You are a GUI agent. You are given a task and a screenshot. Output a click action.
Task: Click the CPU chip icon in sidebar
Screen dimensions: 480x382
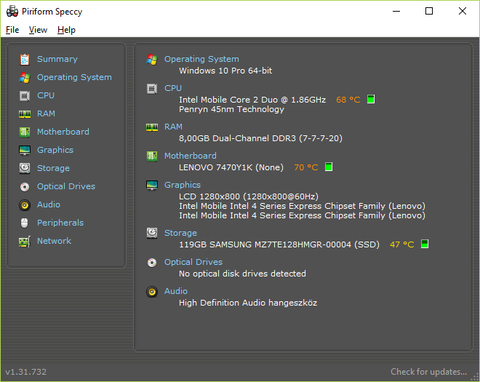(25, 96)
